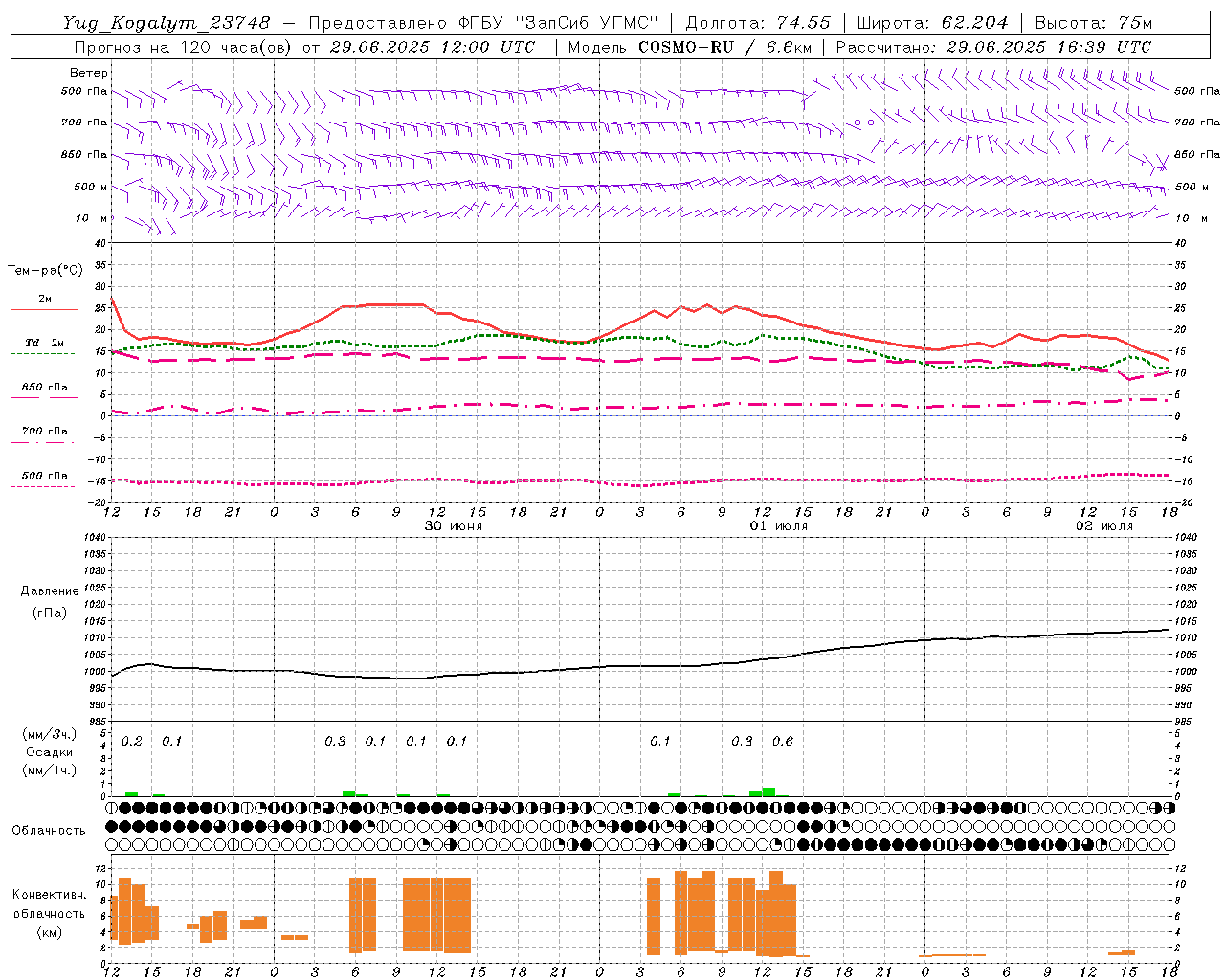Click the 01 июля date label
This screenshot has width=1225, height=980.
[778, 526]
